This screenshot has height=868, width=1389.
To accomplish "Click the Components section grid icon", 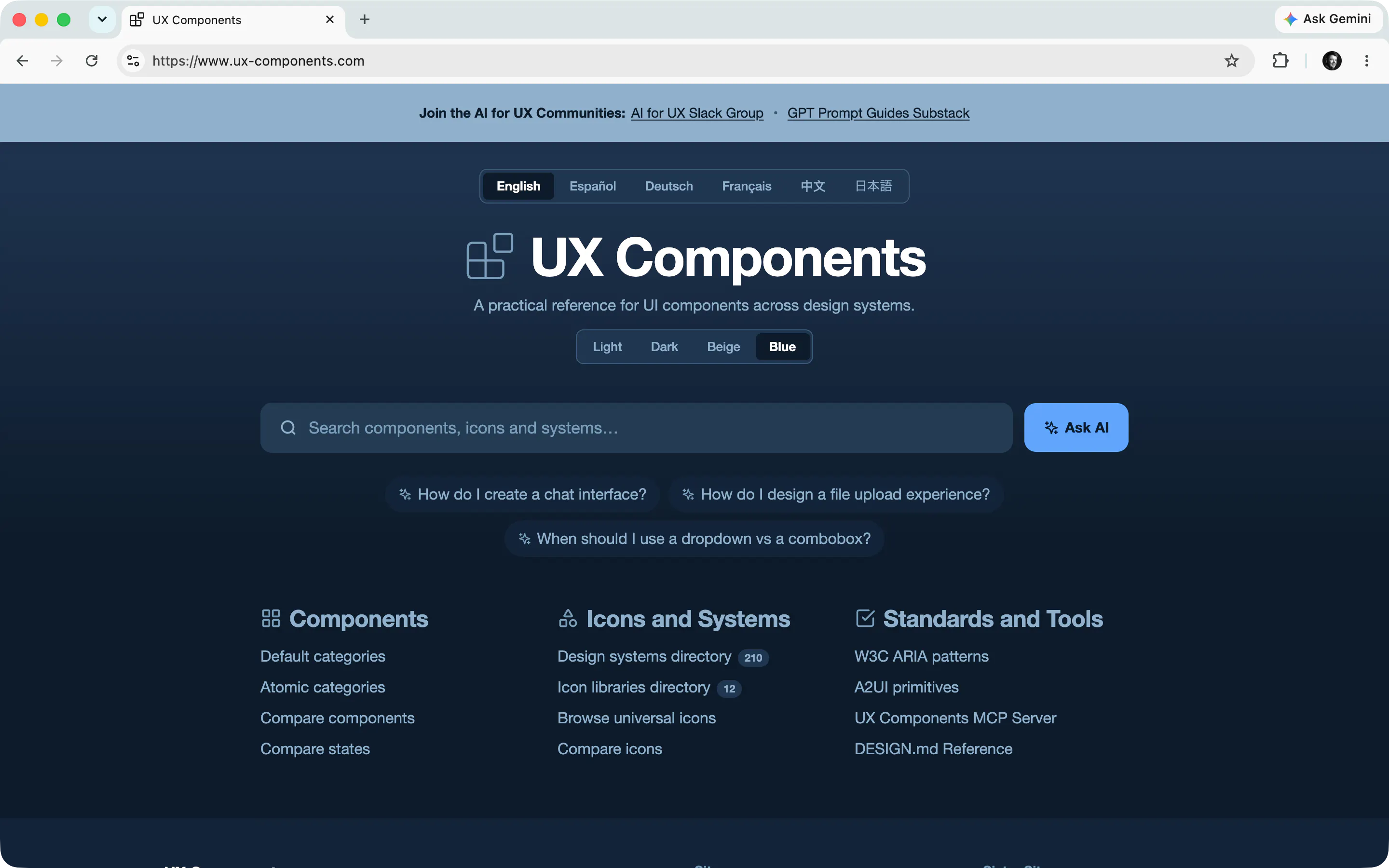I will click(271, 618).
